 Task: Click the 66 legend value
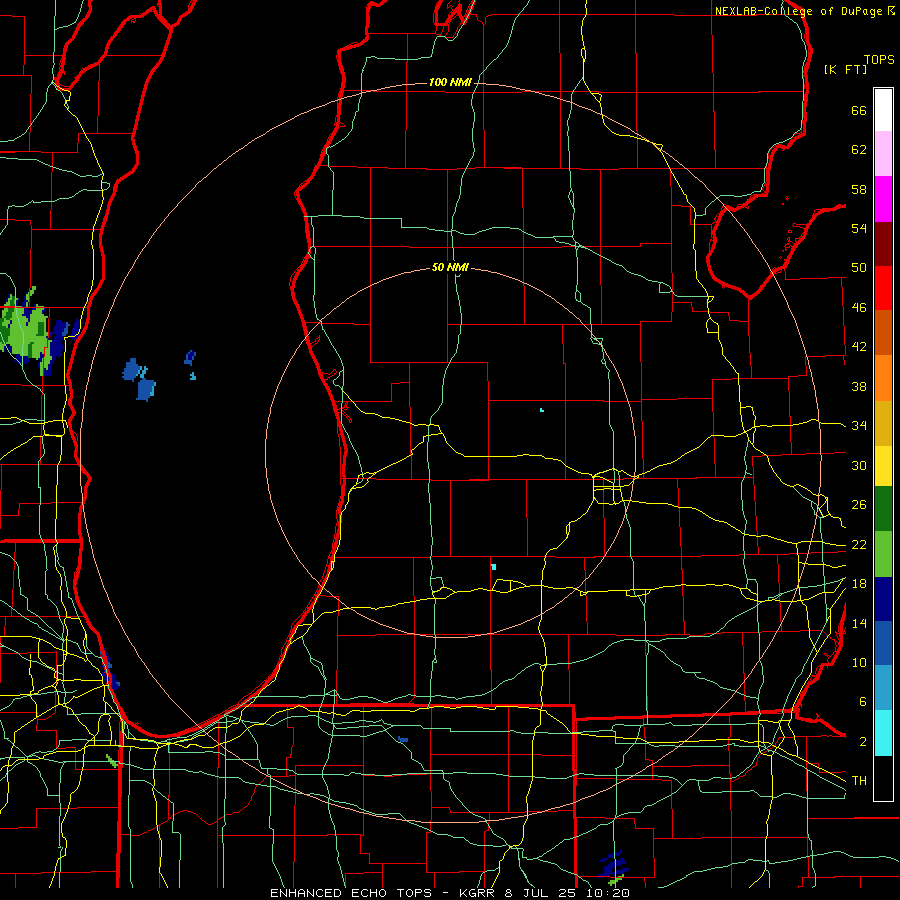pos(859,110)
